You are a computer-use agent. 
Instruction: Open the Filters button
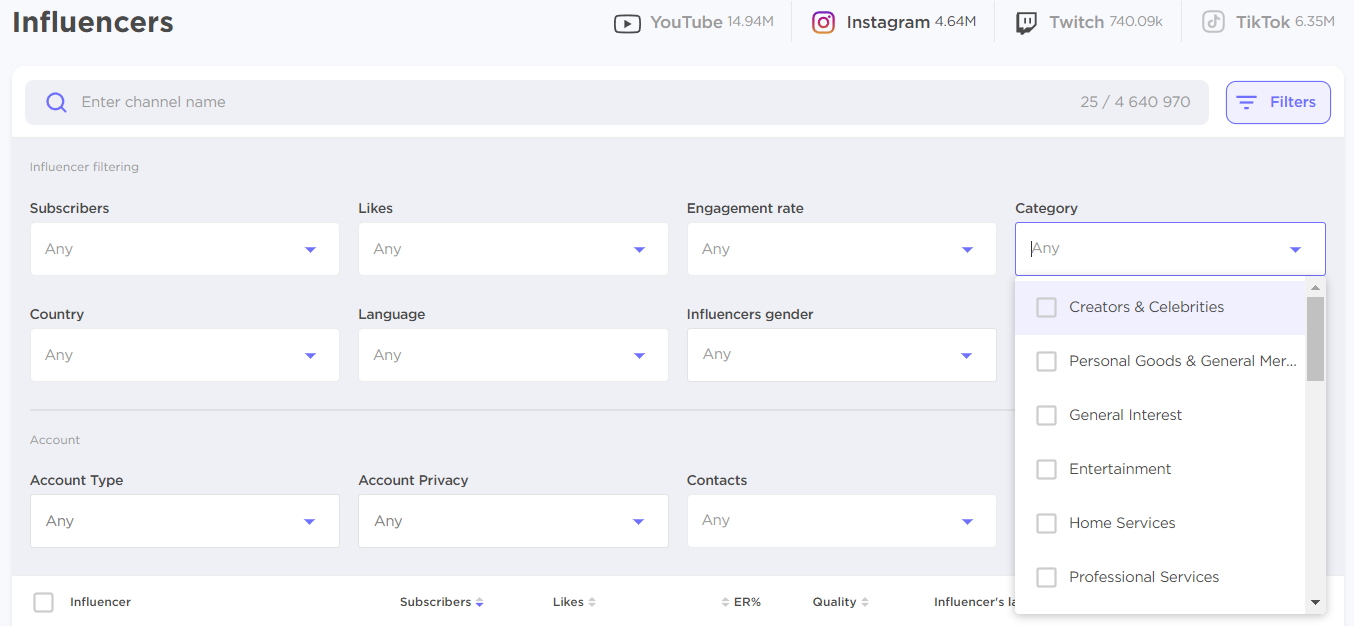(x=1278, y=102)
